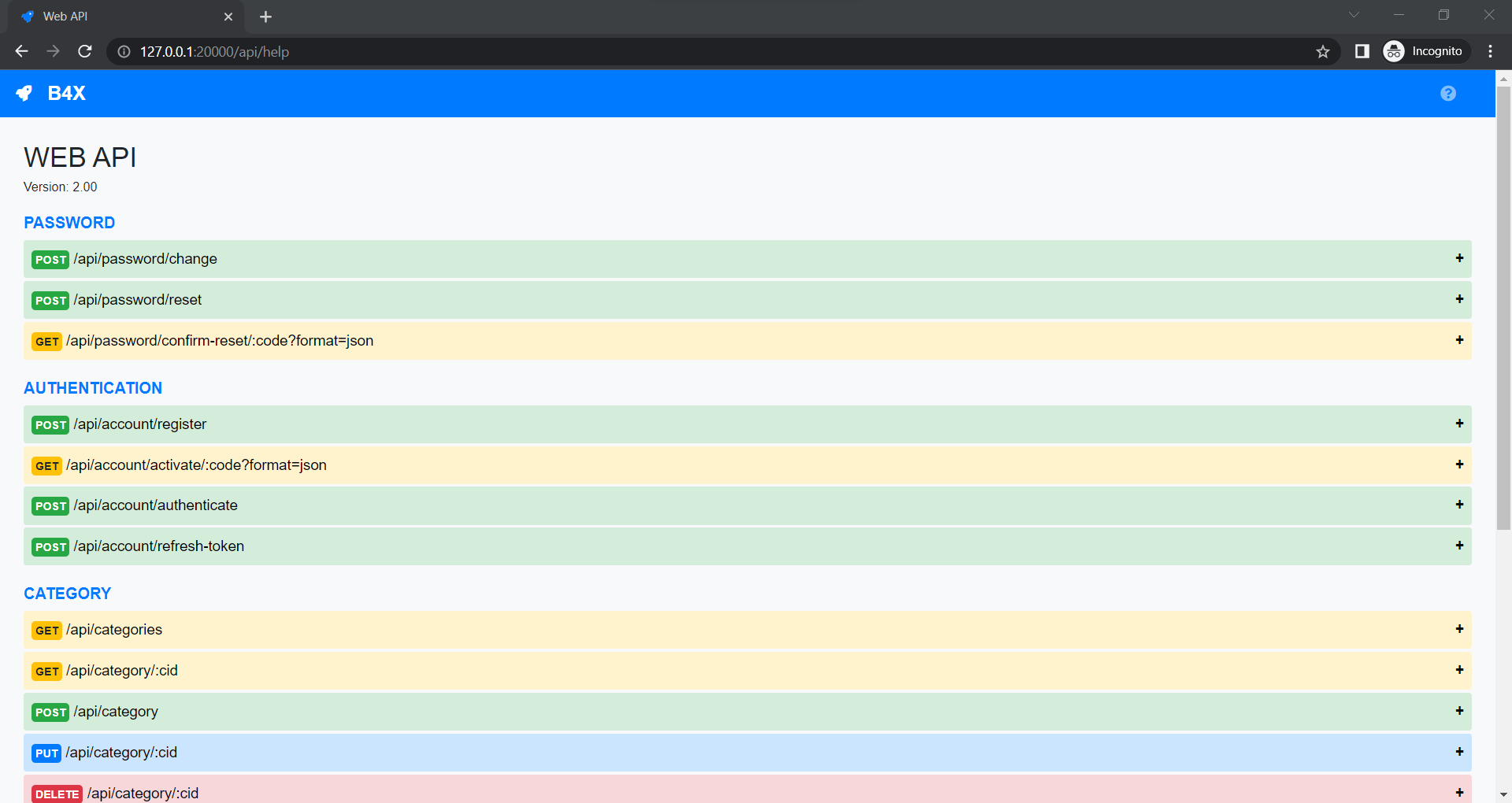The width and height of the screenshot is (1512, 803).
Task: Expand the DELETE /api/category/:cid endpoint
Action: (x=1459, y=793)
